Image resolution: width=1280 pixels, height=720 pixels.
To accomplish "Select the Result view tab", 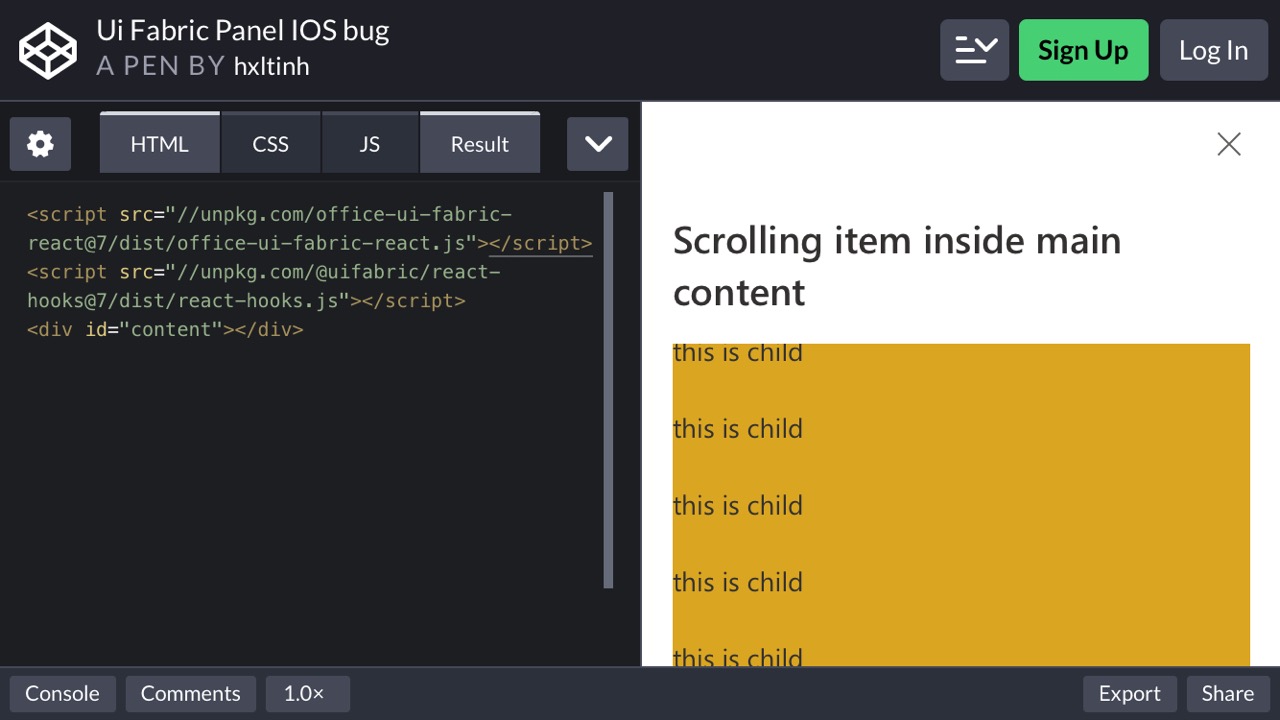I will tap(480, 143).
